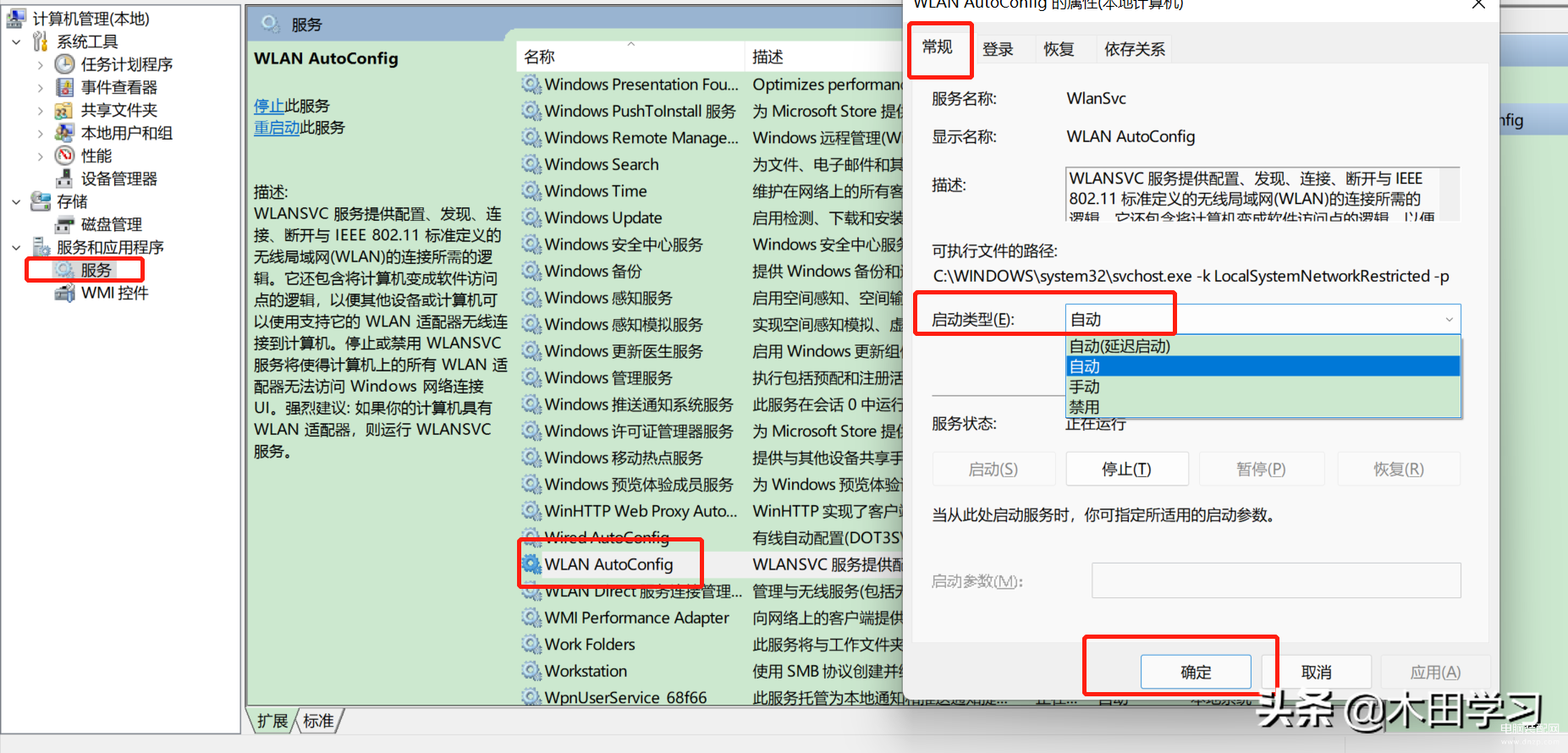Click the services header magnifier gear icon

(271, 24)
